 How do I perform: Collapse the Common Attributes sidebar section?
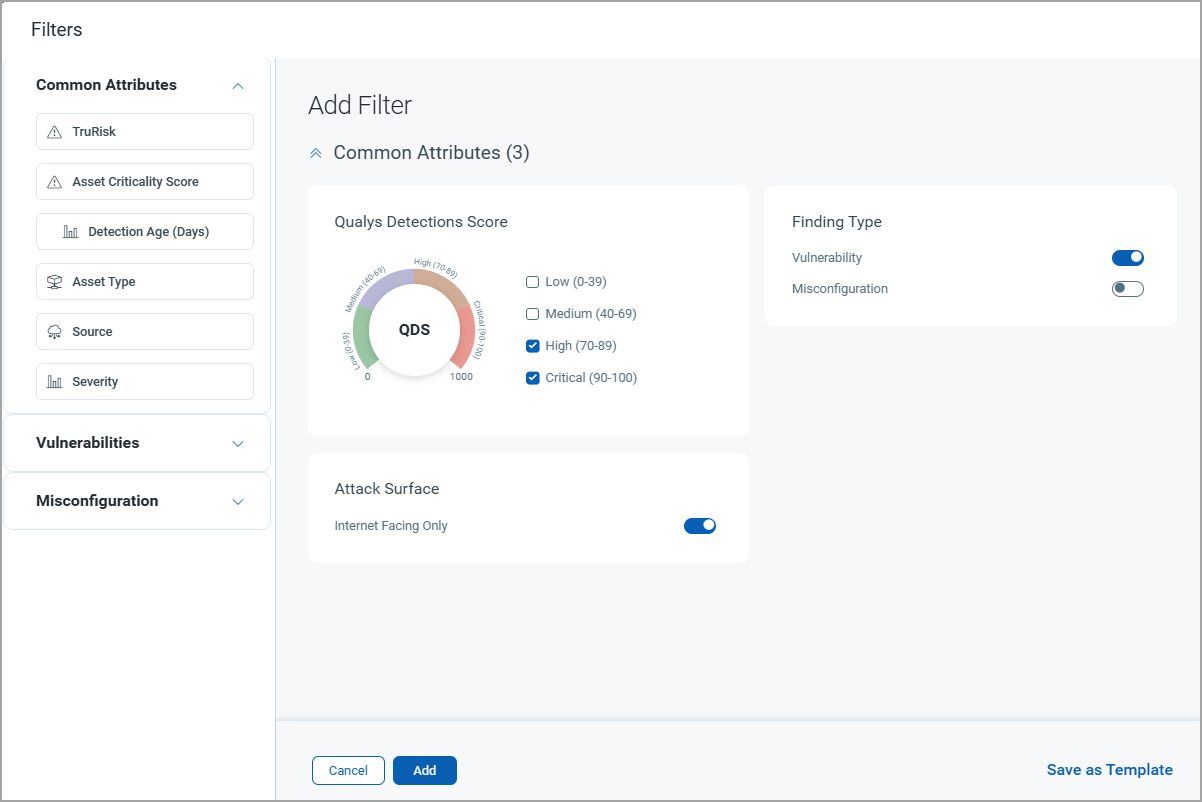(238, 86)
